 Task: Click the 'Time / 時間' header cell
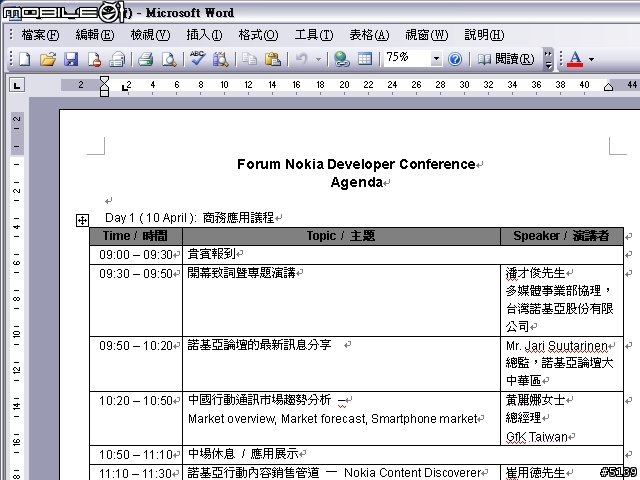tap(136, 236)
